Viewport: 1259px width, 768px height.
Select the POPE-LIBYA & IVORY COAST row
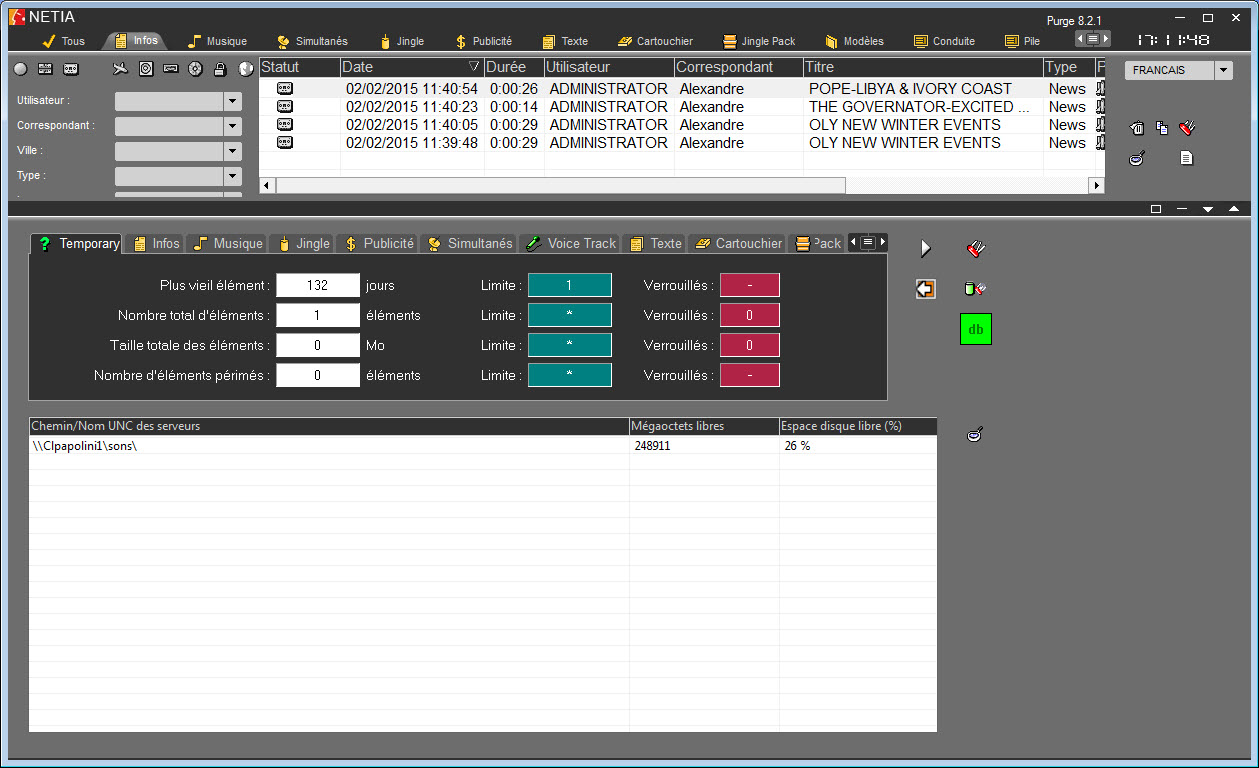click(910, 89)
